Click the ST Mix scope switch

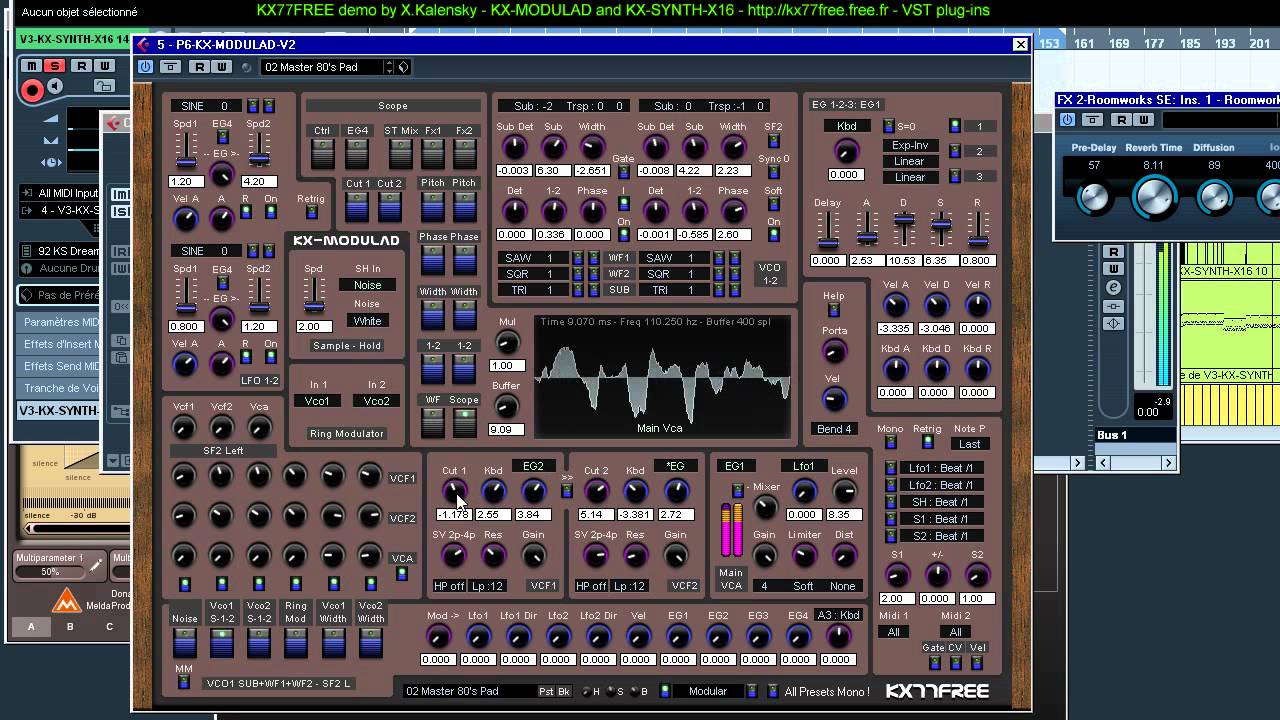pyautogui.click(x=400, y=153)
